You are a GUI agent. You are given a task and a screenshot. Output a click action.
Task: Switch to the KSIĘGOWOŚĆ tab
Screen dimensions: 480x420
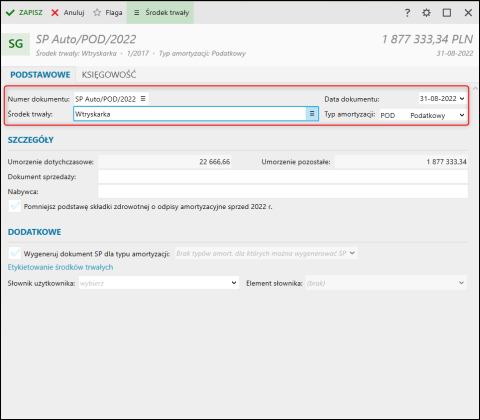point(109,75)
